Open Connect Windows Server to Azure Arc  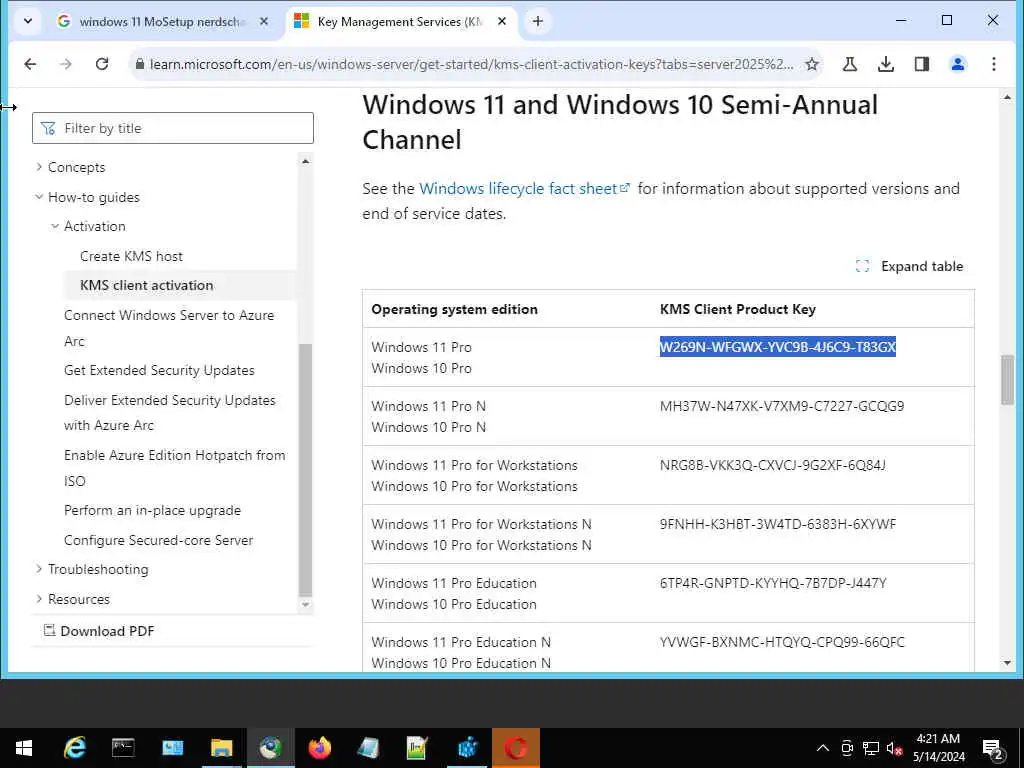tap(169, 328)
